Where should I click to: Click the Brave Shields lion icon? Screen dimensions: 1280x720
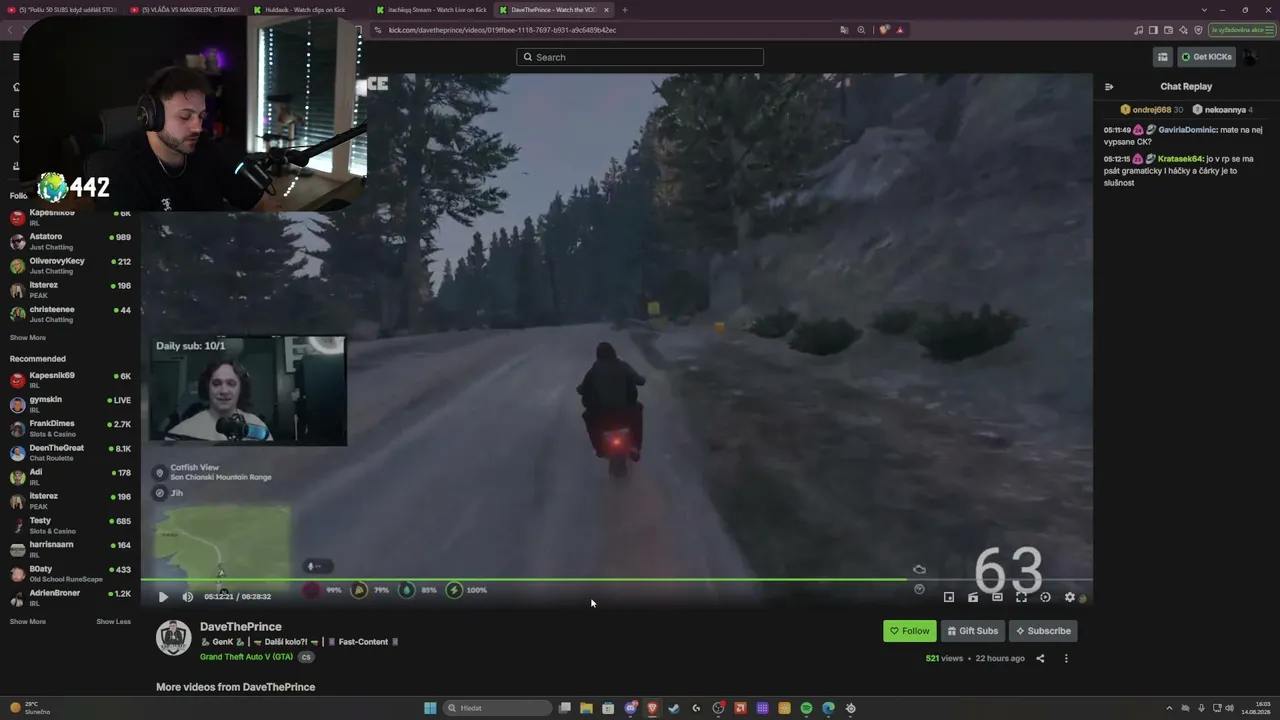pos(884,30)
